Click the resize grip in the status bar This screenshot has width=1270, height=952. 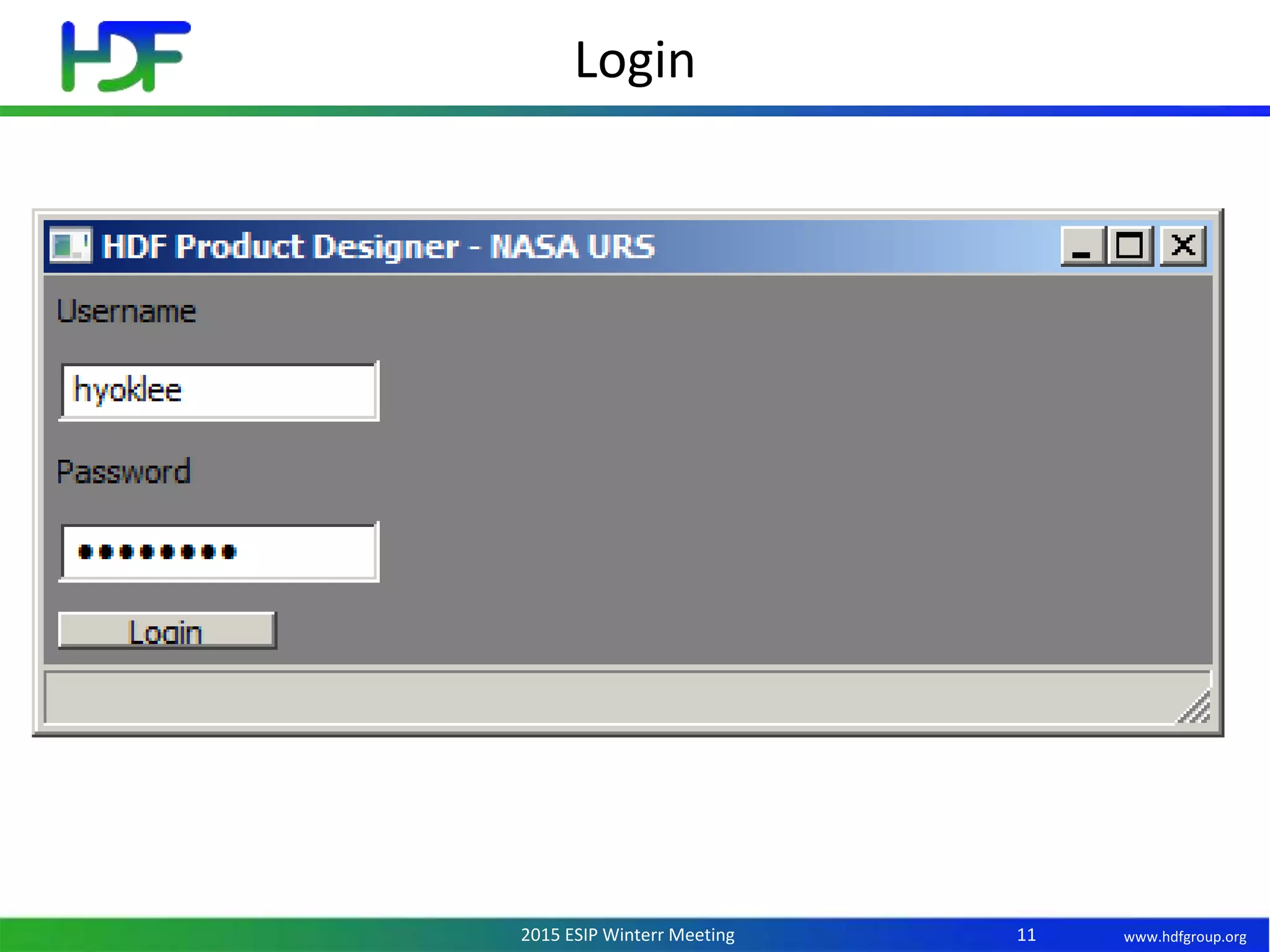click(x=1194, y=707)
